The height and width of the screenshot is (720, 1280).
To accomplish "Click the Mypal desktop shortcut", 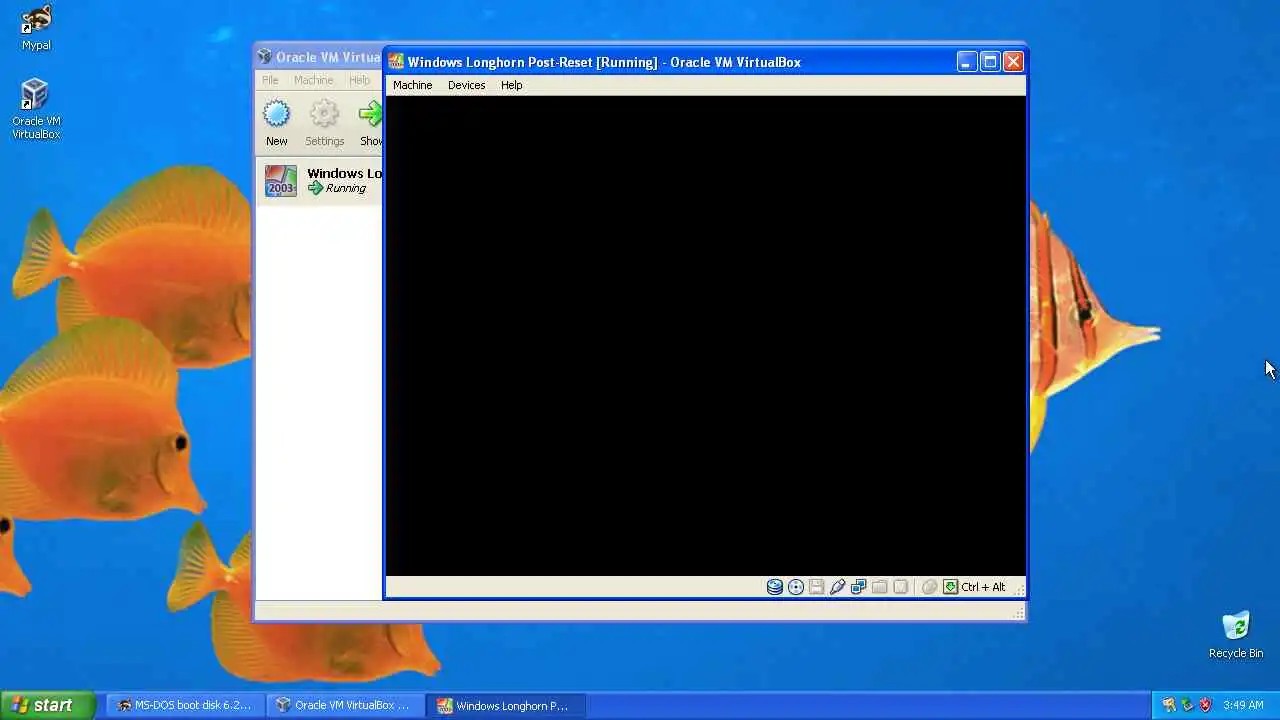I will (36, 28).
